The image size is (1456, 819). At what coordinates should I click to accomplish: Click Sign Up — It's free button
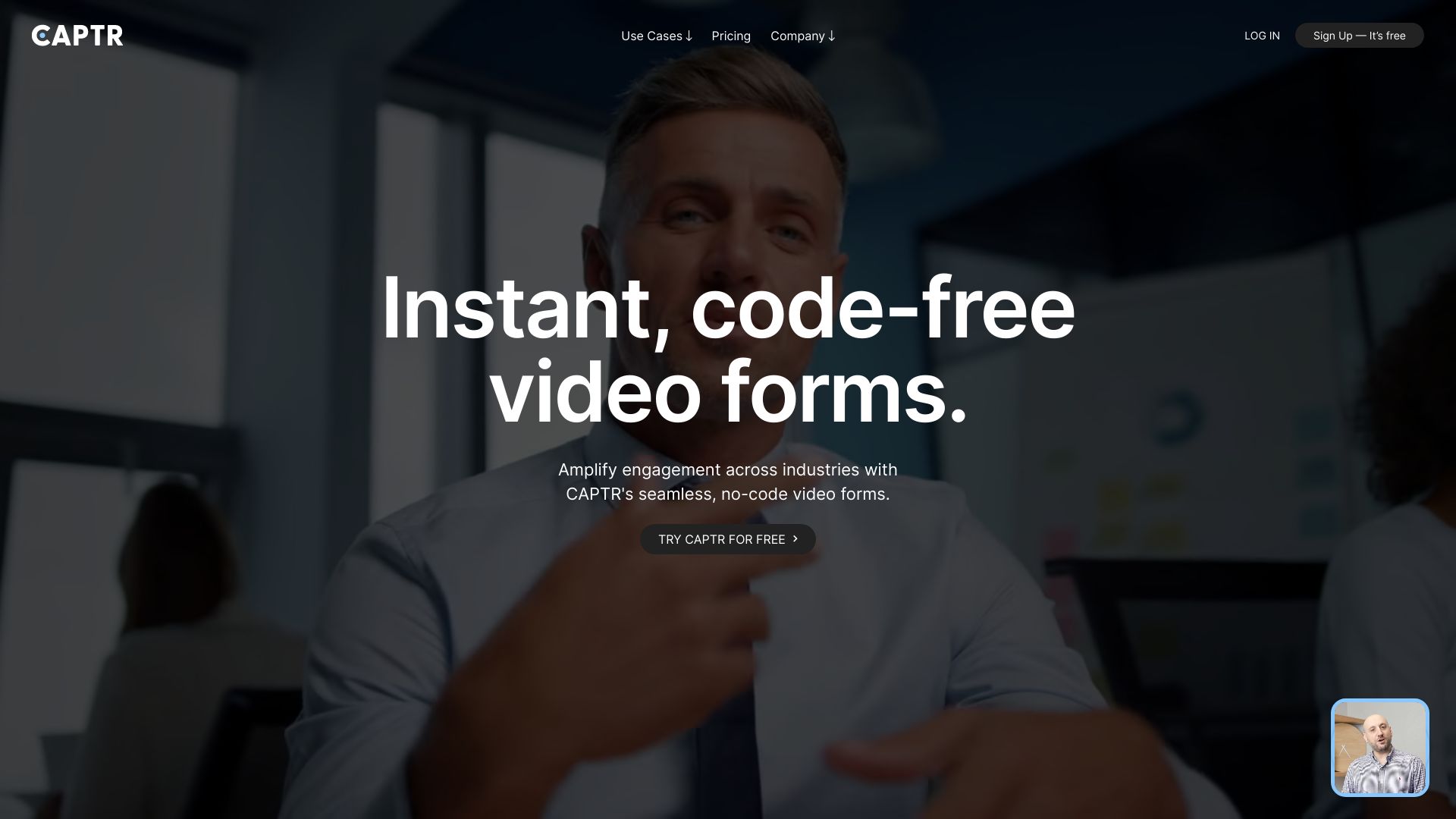(x=1359, y=35)
